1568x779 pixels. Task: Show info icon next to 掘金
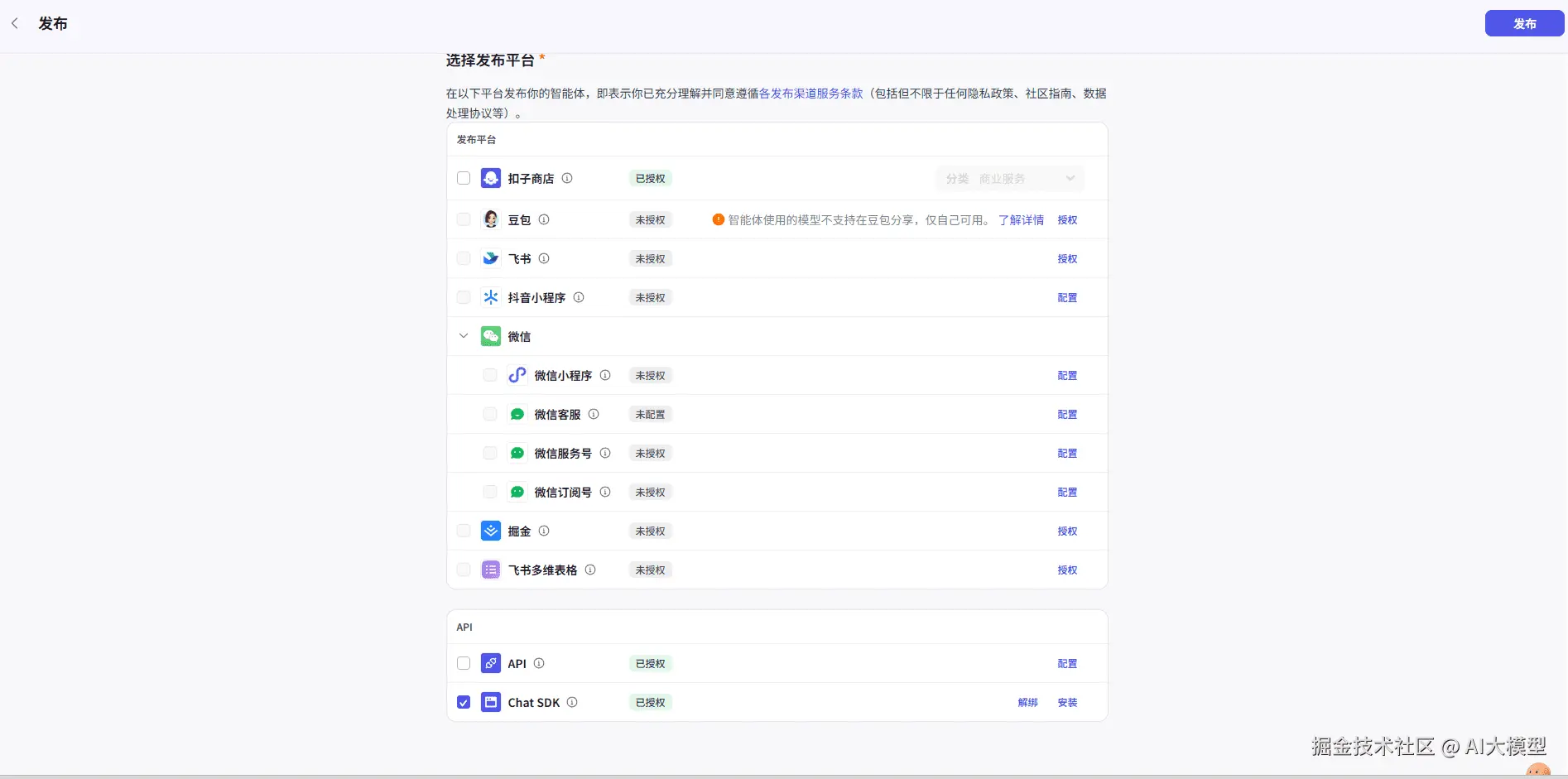[544, 531]
